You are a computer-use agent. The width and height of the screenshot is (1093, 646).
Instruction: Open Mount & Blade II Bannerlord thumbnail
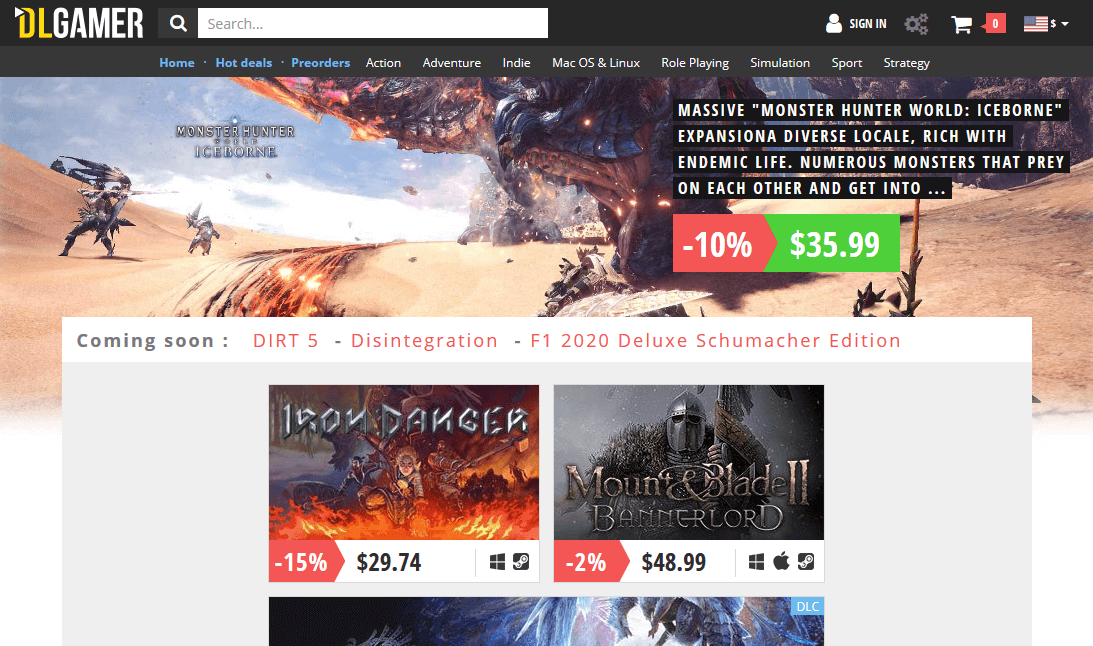click(x=689, y=462)
